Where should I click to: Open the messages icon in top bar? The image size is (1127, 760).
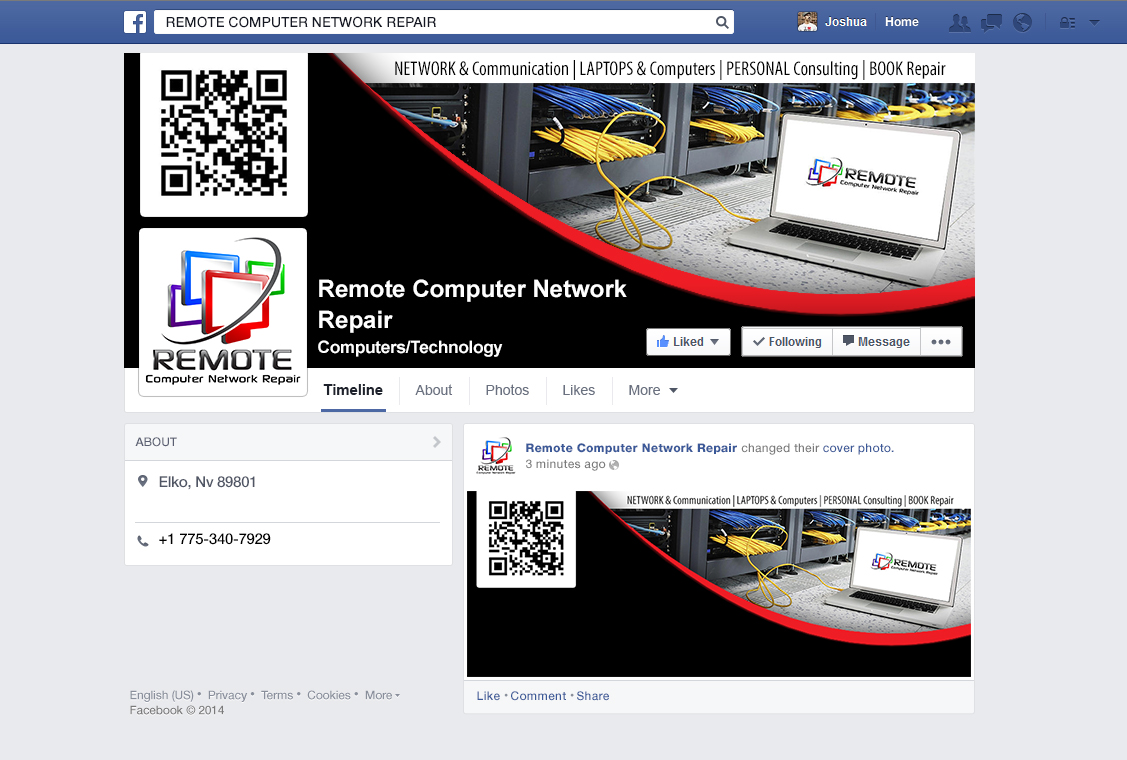991,22
